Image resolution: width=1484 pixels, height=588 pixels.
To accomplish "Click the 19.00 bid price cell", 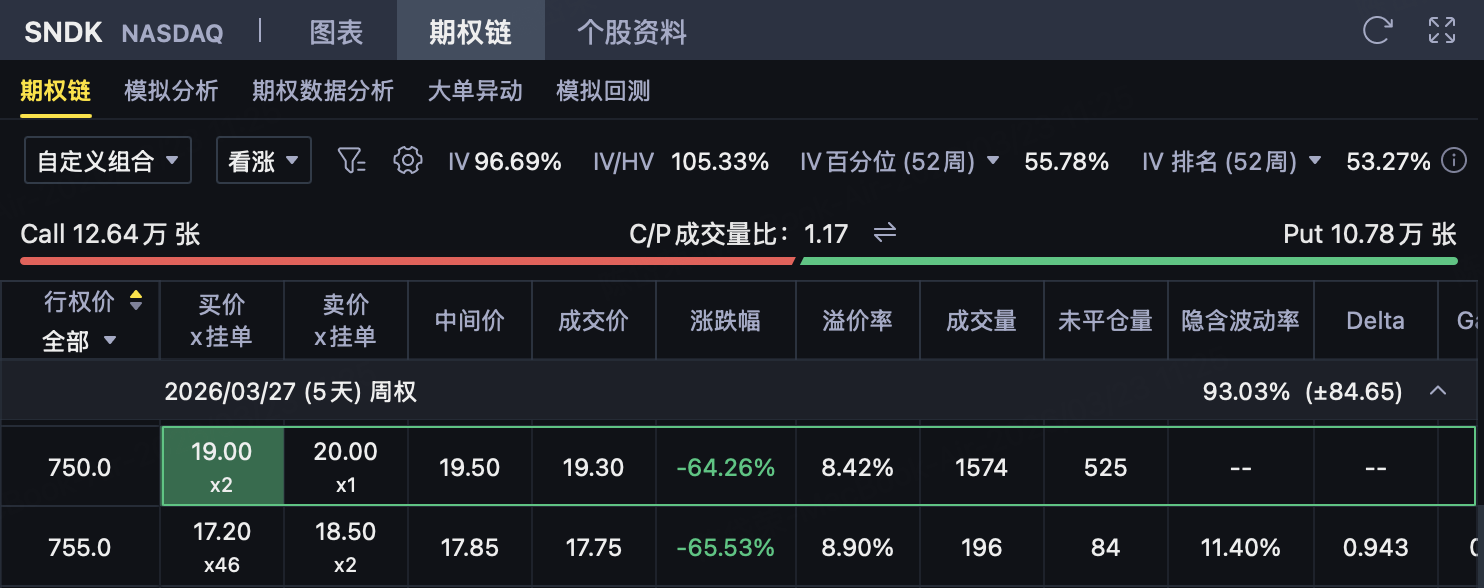I will [222, 466].
